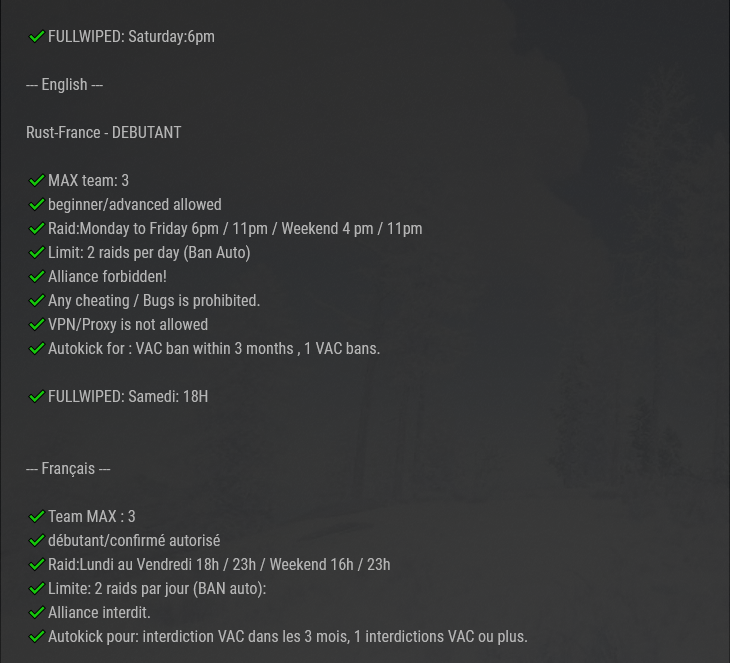Click the checkmark next to MAX team: 3
Viewport: 730px width, 663px height.
36,181
